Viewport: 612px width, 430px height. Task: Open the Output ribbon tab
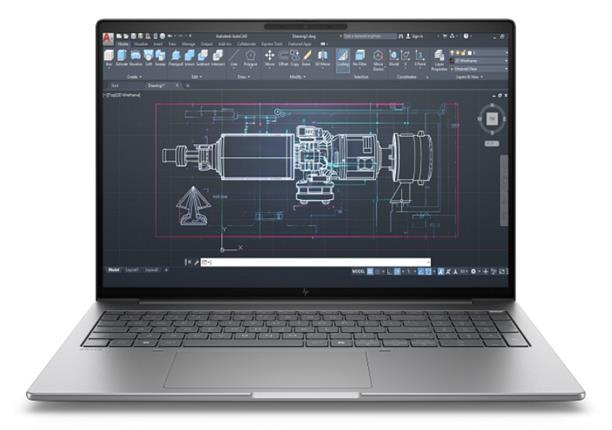[207, 44]
